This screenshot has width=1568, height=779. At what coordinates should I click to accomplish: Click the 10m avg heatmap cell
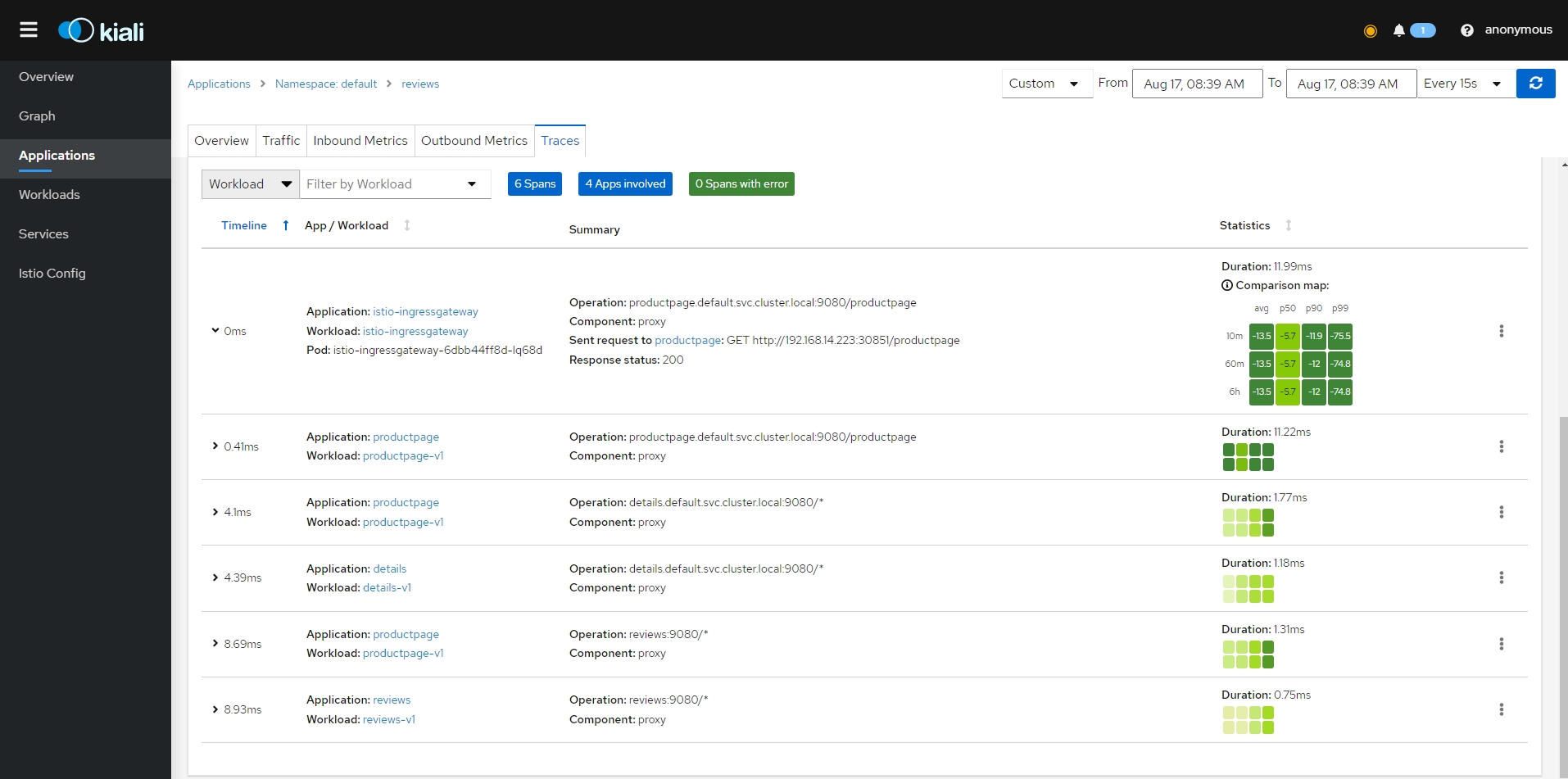1261,337
